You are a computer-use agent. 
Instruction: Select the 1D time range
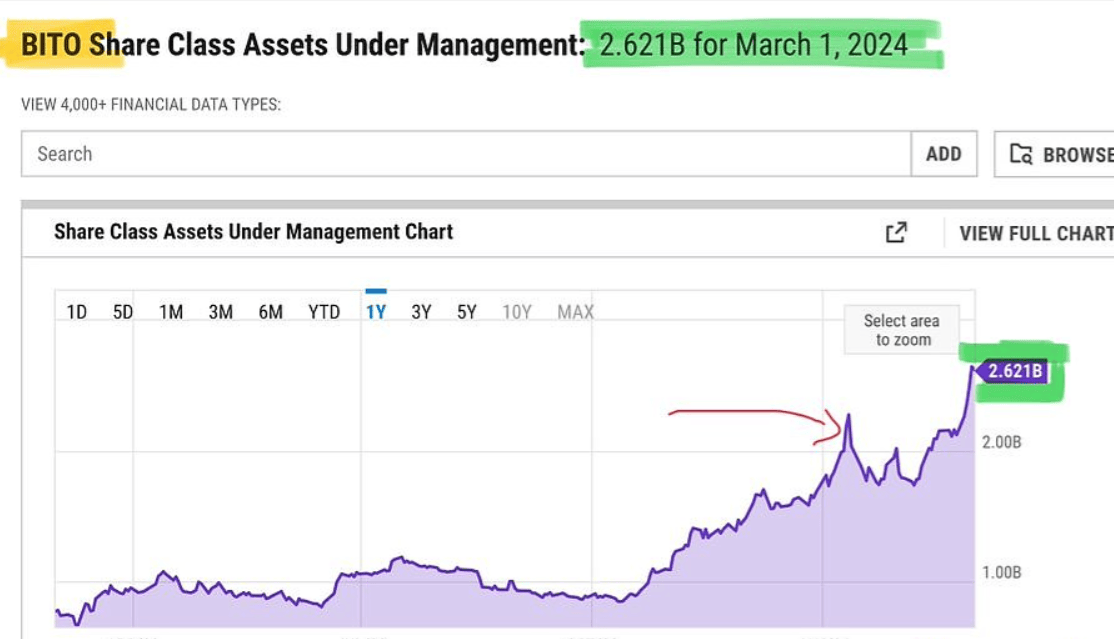pyautogui.click(x=76, y=312)
